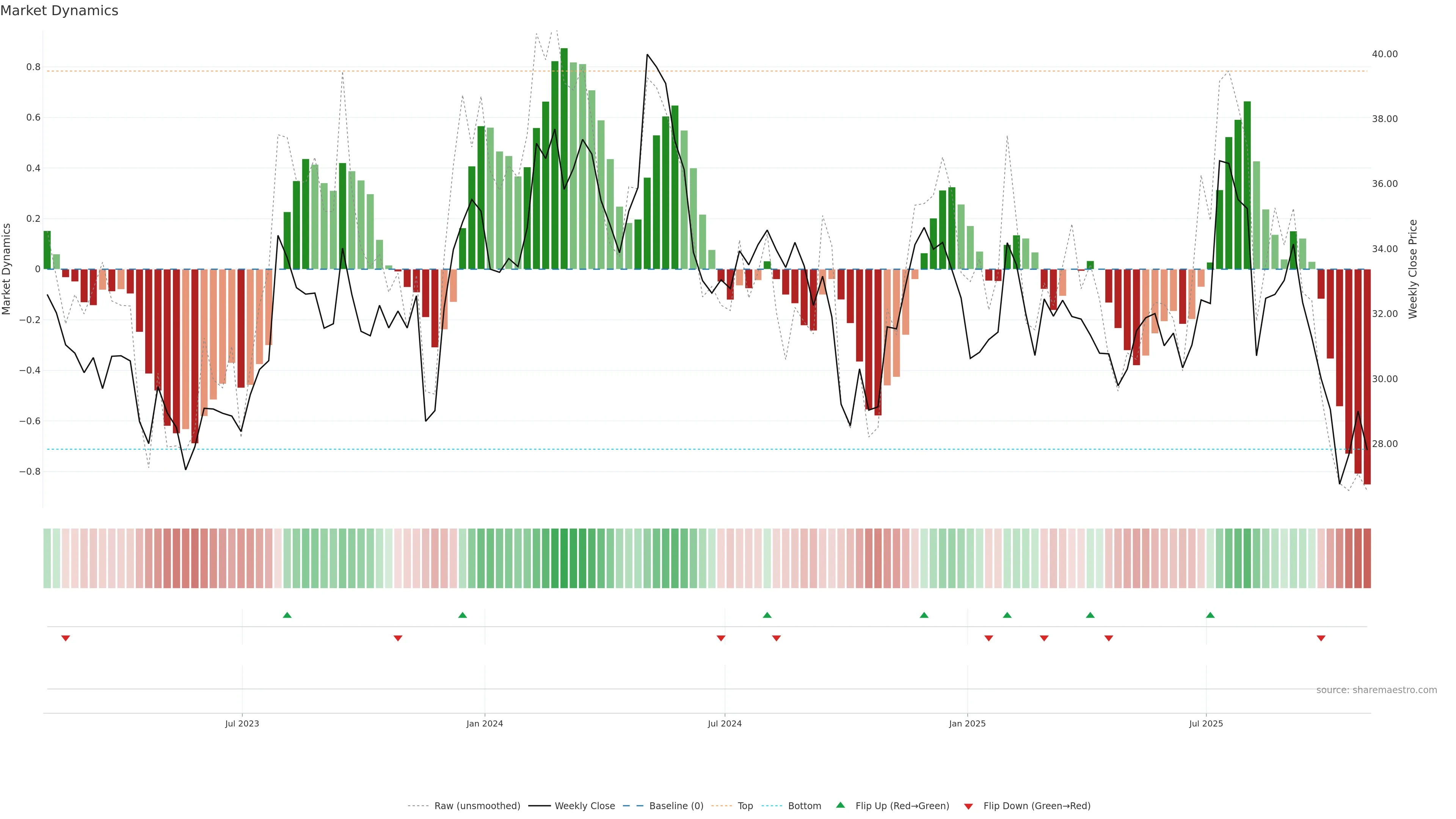Toggle the Weekly Close legend entry

(584, 806)
